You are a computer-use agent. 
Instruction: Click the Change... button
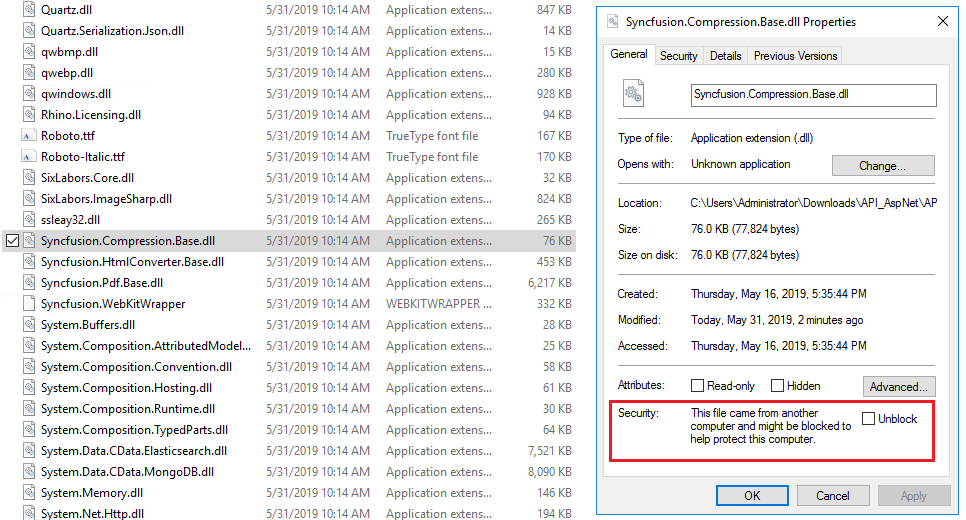pos(883,166)
